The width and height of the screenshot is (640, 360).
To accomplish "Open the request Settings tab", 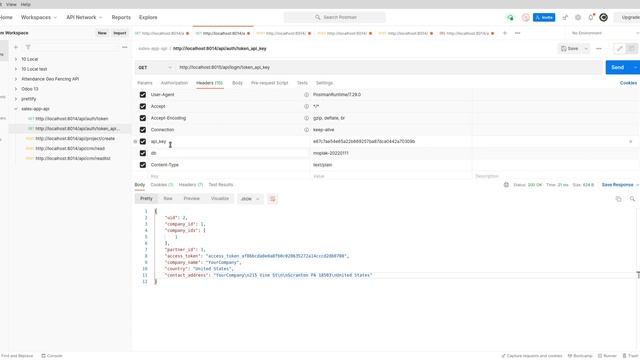I will click(x=324, y=83).
